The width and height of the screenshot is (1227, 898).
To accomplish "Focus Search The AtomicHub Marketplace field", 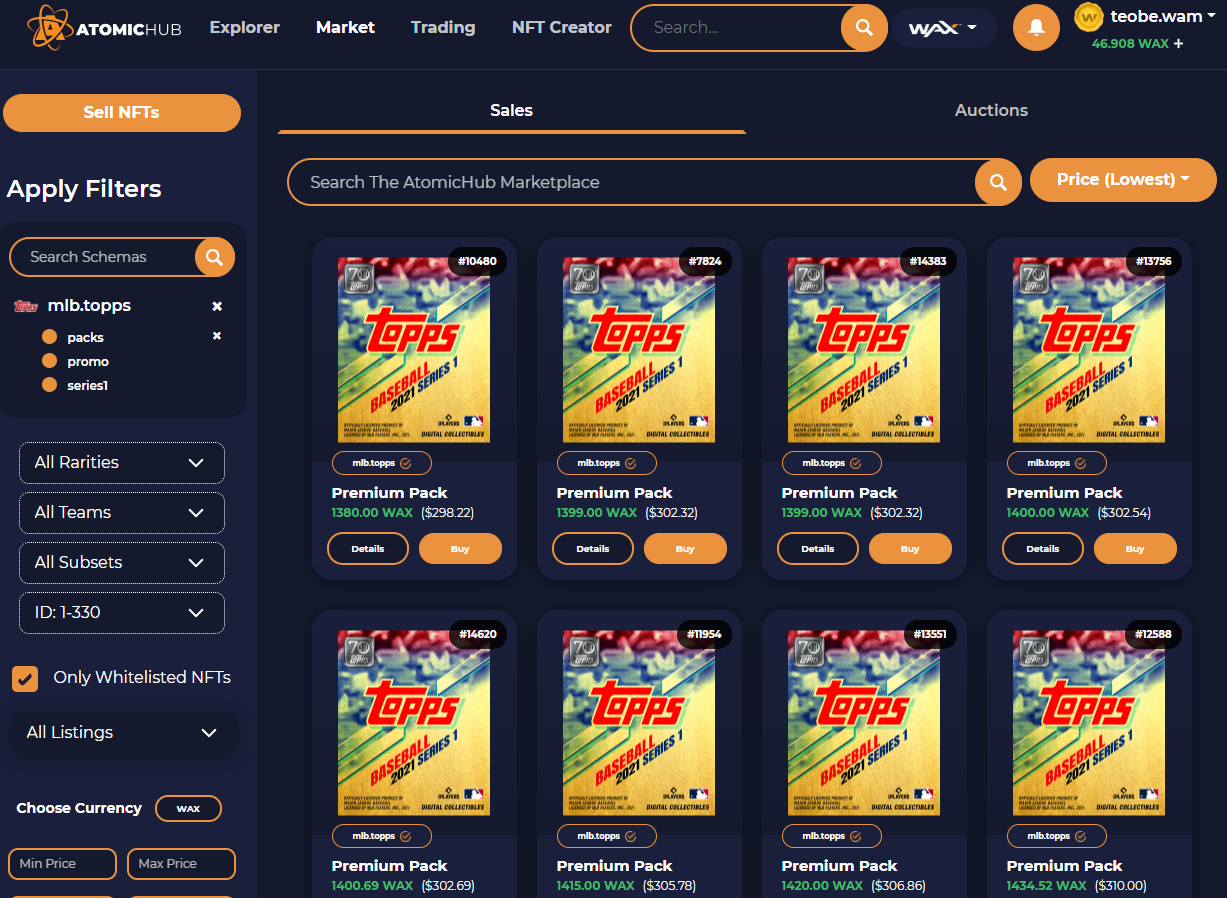I will point(632,182).
